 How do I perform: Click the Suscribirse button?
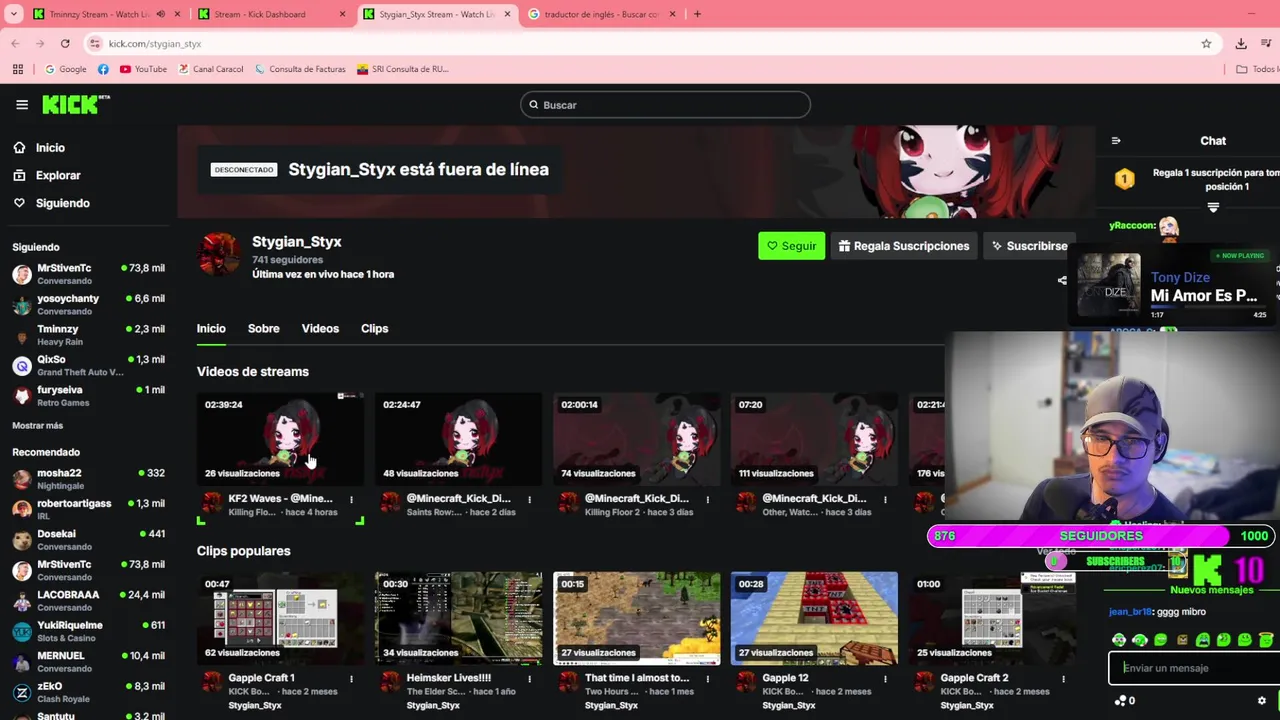(x=1029, y=246)
